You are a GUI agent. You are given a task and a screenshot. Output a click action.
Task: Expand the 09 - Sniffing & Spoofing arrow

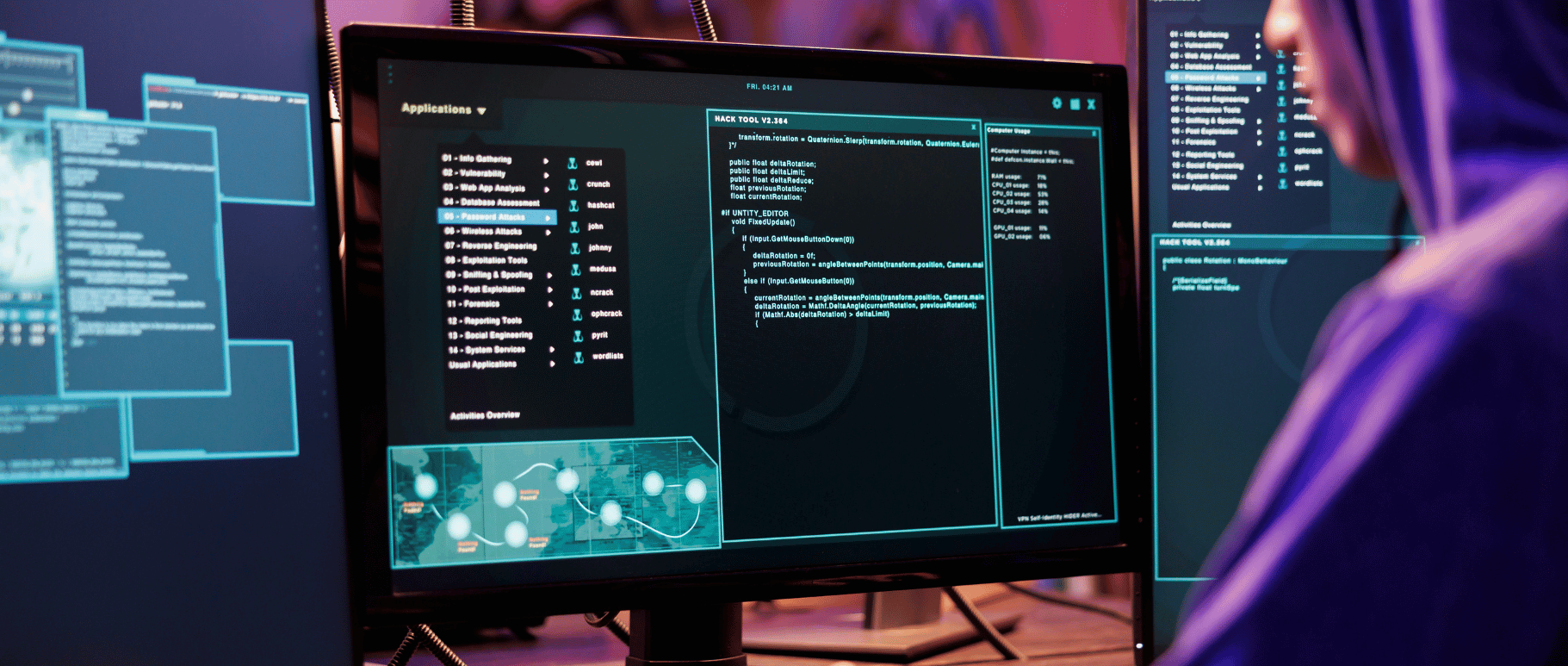(x=549, y=276)
